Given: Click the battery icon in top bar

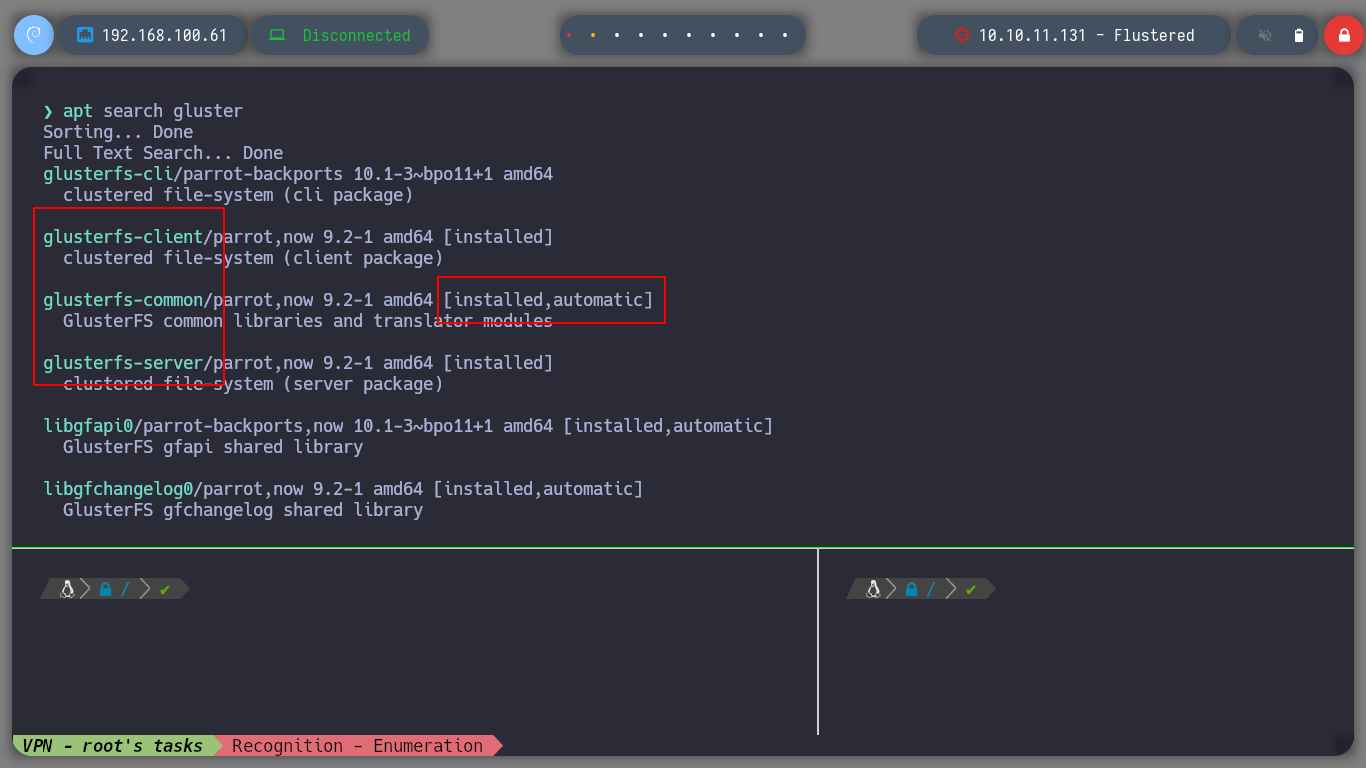Looking at the screenshot, I should tap(1299, 35).
